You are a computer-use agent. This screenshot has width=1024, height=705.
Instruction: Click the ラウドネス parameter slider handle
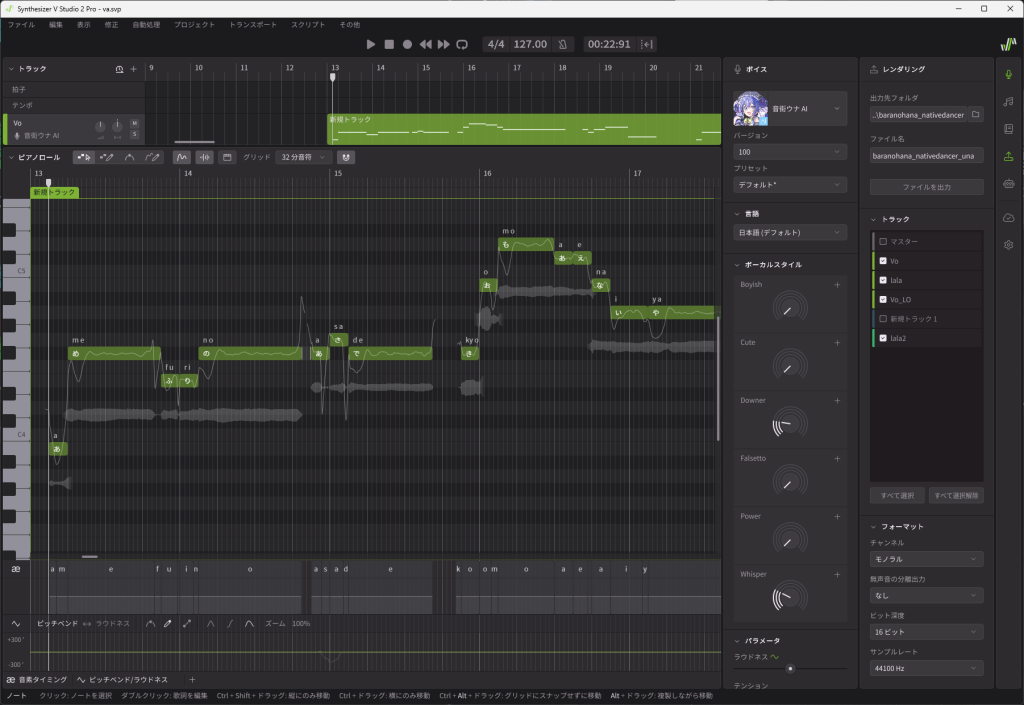790,668
